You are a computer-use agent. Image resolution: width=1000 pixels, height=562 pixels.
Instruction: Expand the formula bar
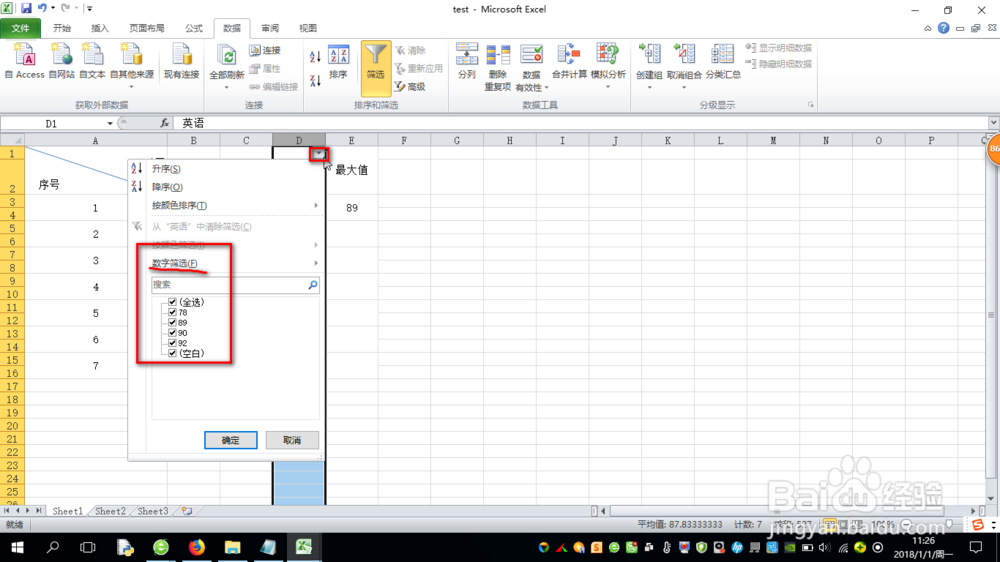click(993, 123)
